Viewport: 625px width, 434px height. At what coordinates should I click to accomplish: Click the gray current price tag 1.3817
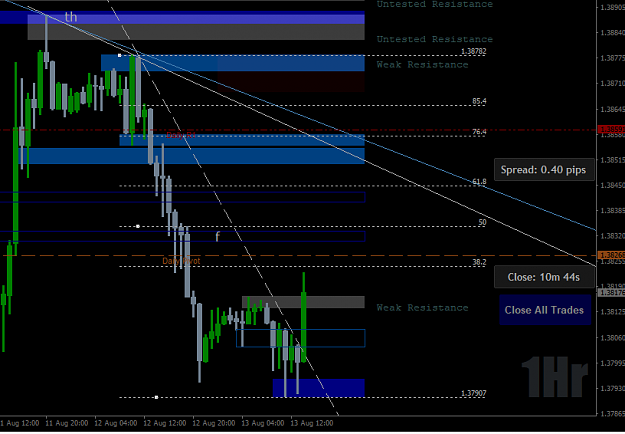tap(611, 293)
